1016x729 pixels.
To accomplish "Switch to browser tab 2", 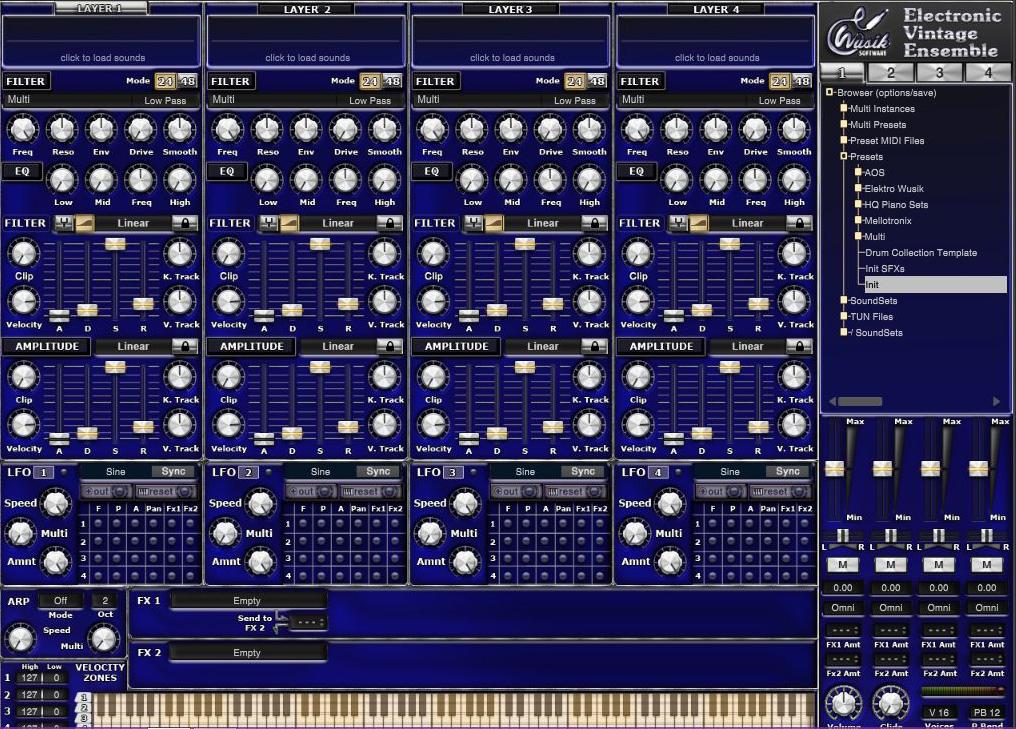I will tap(891, 73).
